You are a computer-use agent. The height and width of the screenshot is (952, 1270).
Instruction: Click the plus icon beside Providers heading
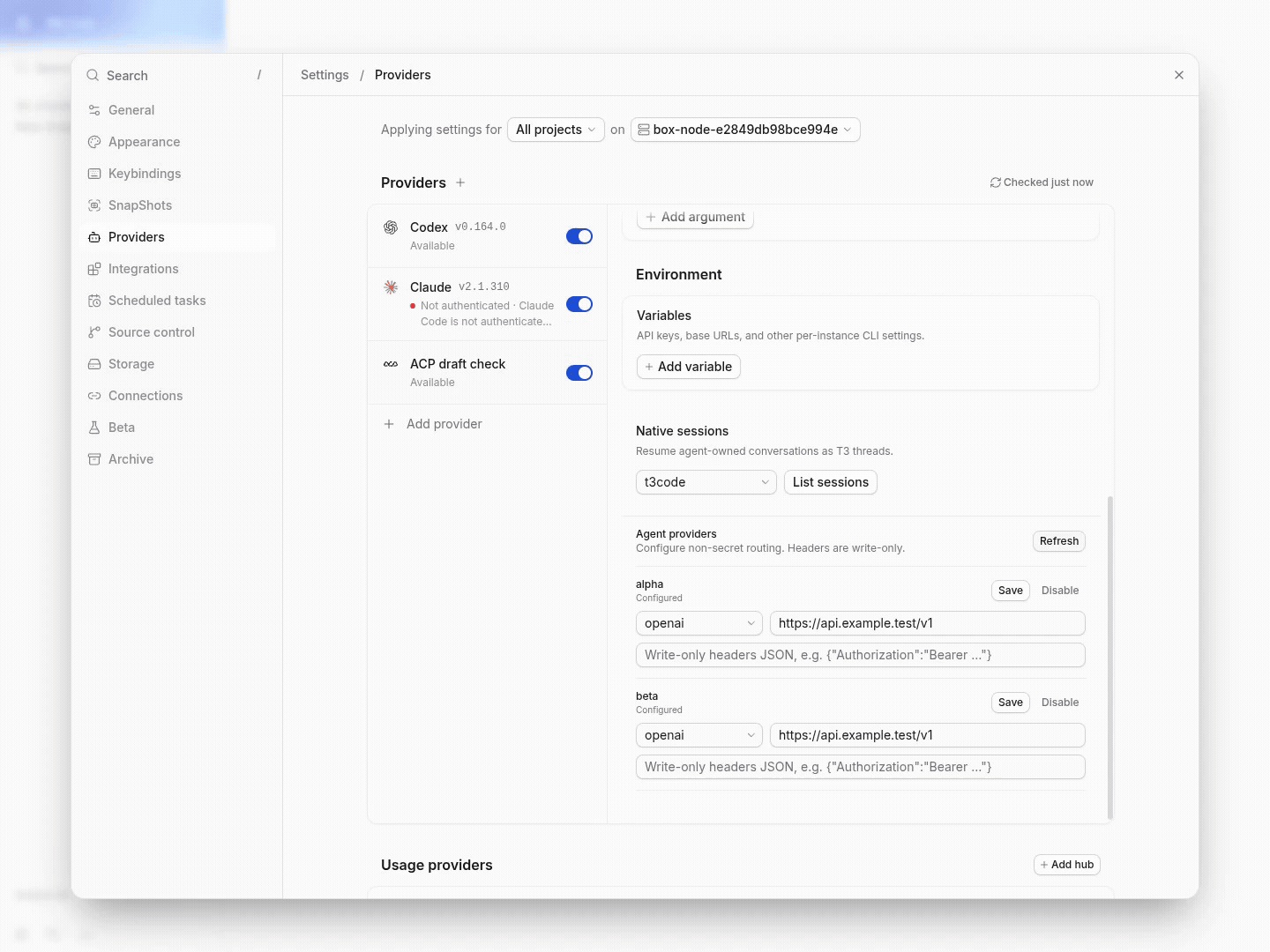tap(460, 182)
